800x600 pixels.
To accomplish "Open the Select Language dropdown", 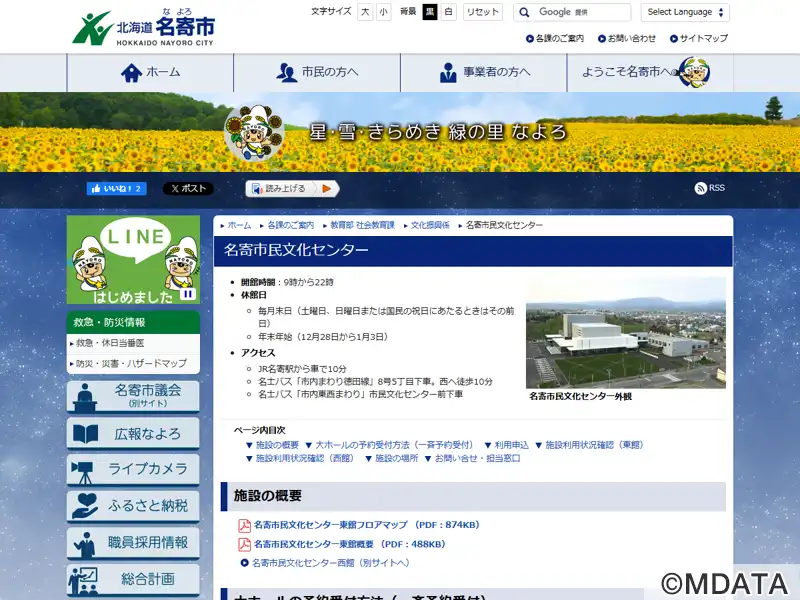I will pyautogui.click(x=686, y=12).
